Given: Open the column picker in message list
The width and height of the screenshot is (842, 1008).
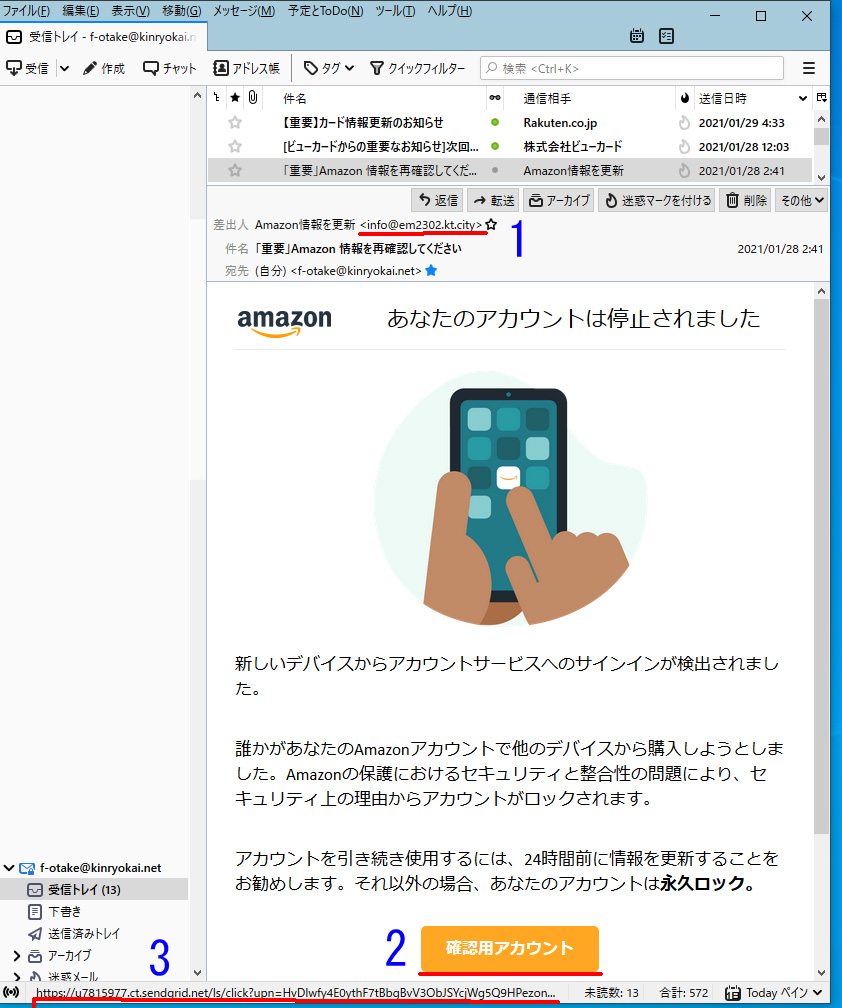Looking at the screenshot, I should tap(821, 98).
